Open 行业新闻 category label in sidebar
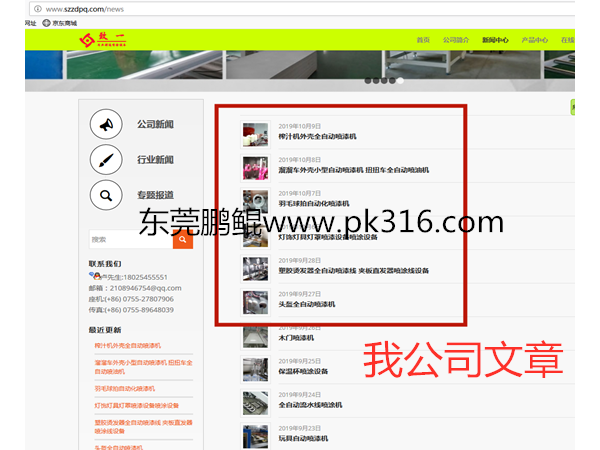 [155, 160]
